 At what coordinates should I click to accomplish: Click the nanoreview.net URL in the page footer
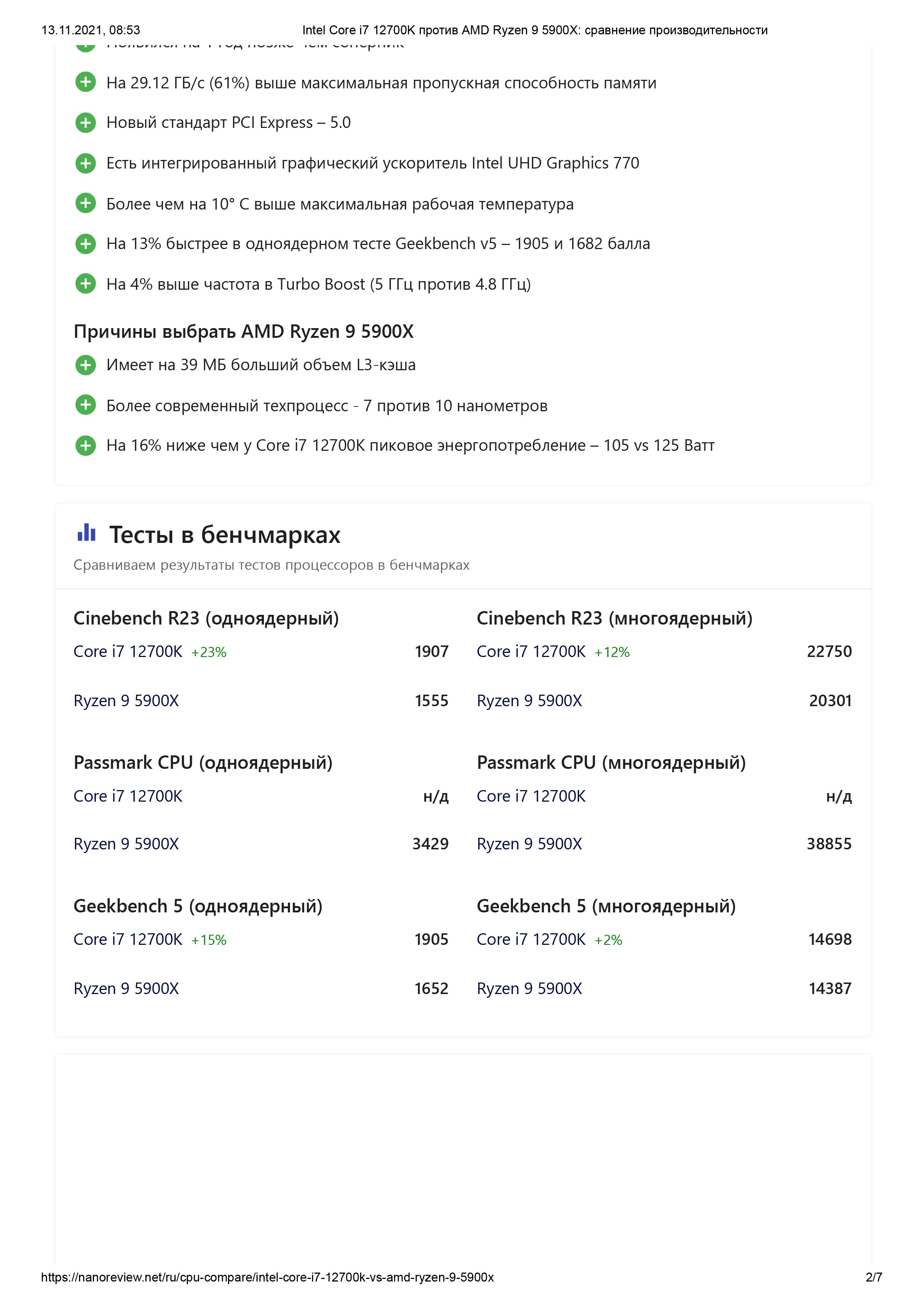(267, 1277)
